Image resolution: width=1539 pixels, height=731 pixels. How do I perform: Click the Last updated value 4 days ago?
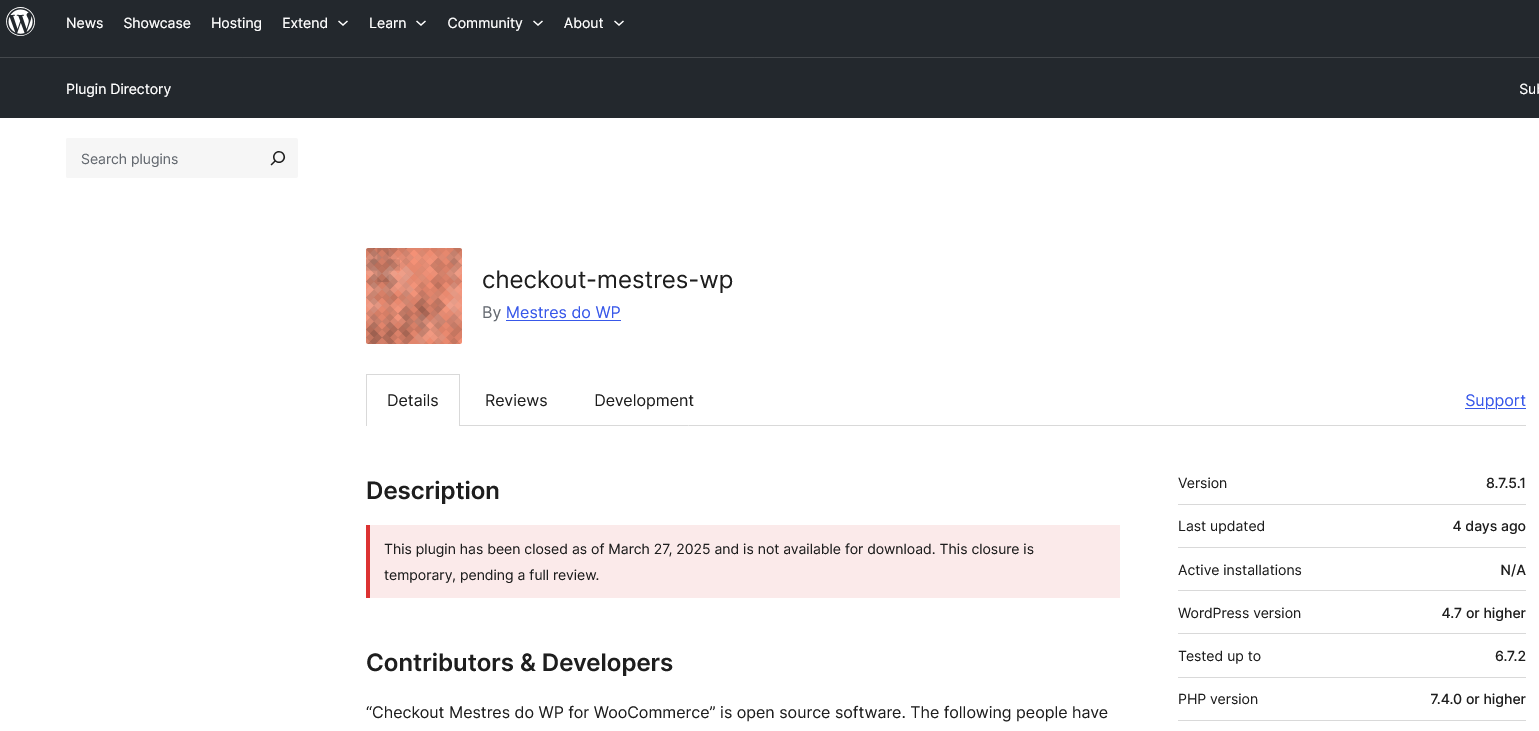click(x=1489, y=526)
